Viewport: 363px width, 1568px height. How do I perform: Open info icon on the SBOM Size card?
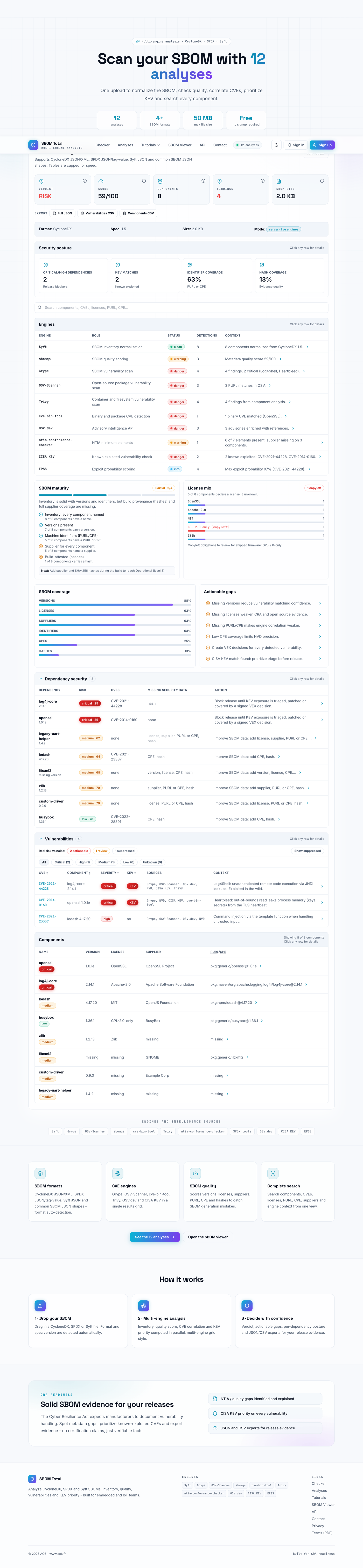pyautogui.click(x=322, y=181)
